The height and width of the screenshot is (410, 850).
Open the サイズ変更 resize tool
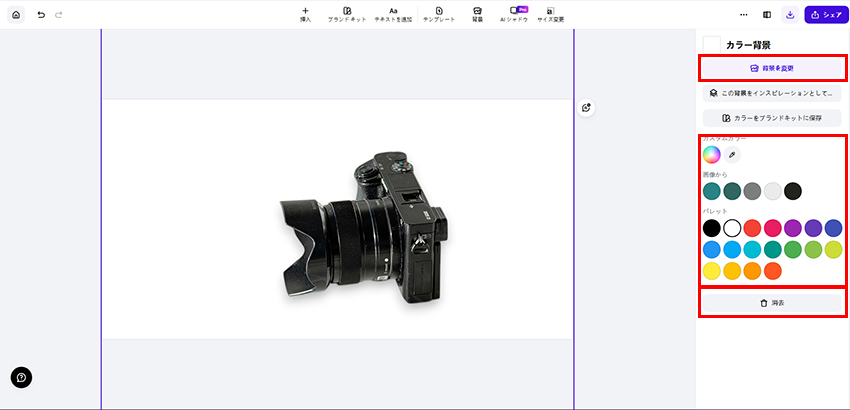click(550, 14)
